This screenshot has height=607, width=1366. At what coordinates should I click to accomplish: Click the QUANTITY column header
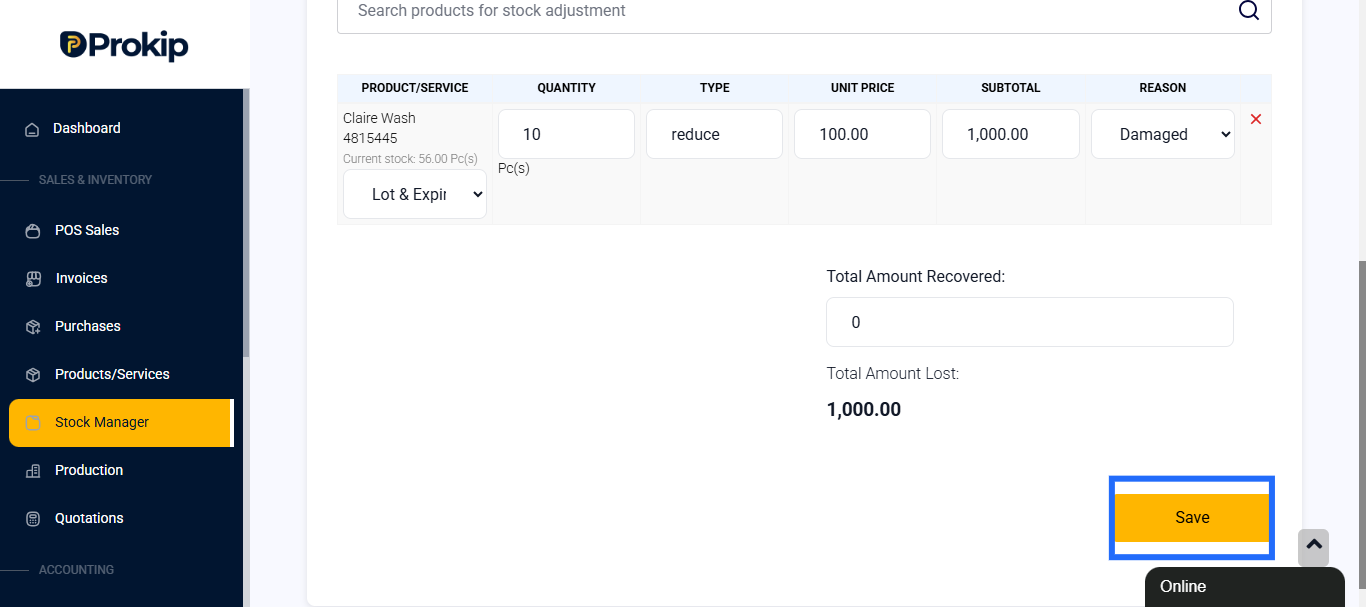[566, 88]
